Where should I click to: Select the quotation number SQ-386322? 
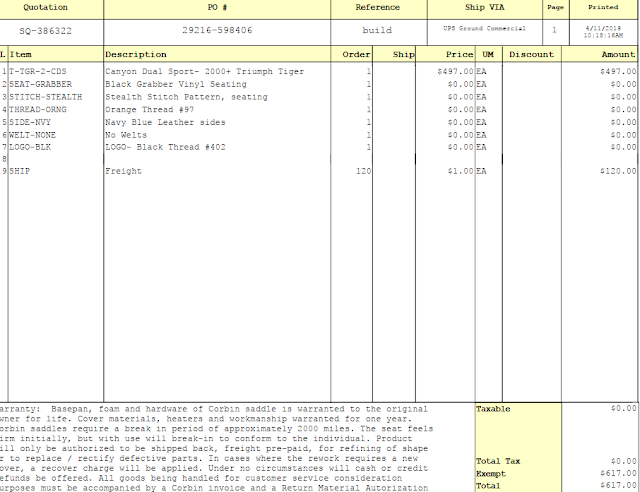click(45, 31)
